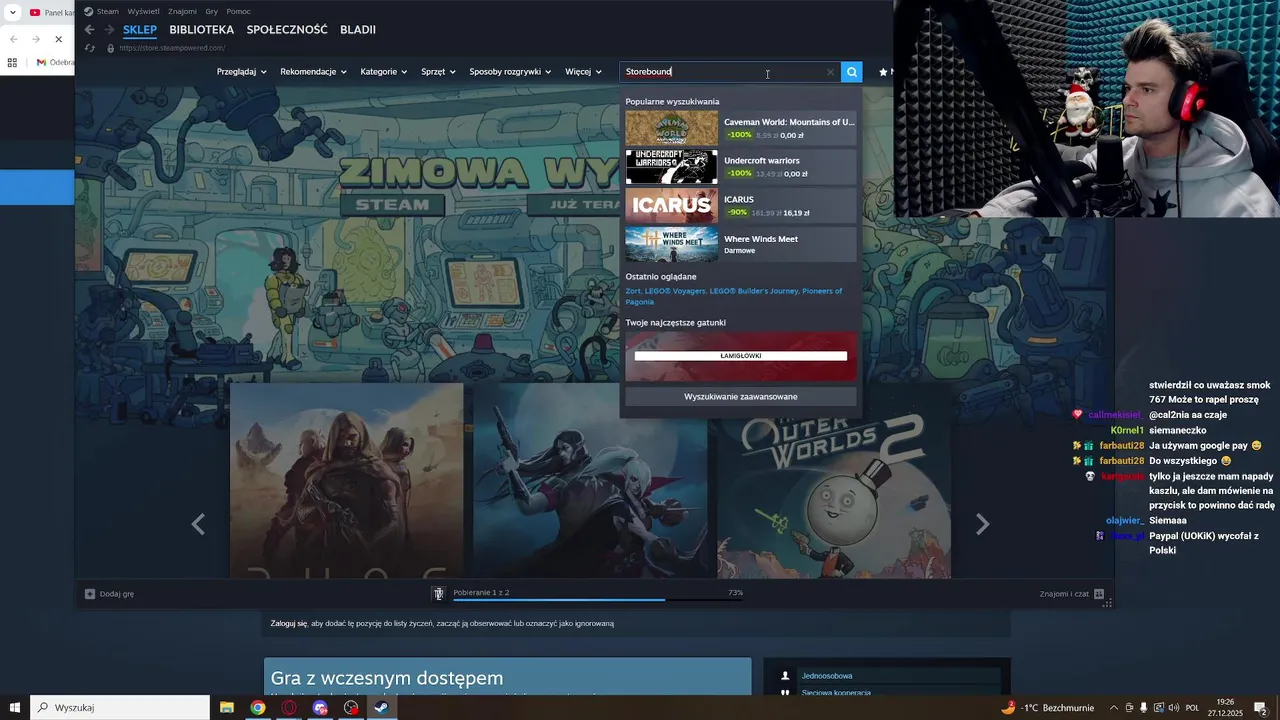1280x720 pixels.
Task: Select the ŁAMIGŁÓWKI genre button
Action: (x=741, y=356)
